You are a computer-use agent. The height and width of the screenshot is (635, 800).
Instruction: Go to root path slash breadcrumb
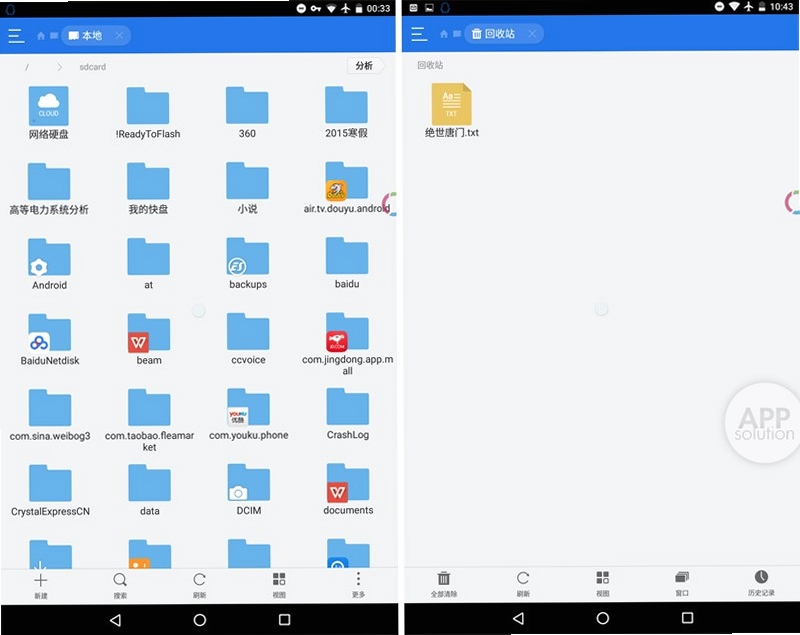[x=27, y=67]
